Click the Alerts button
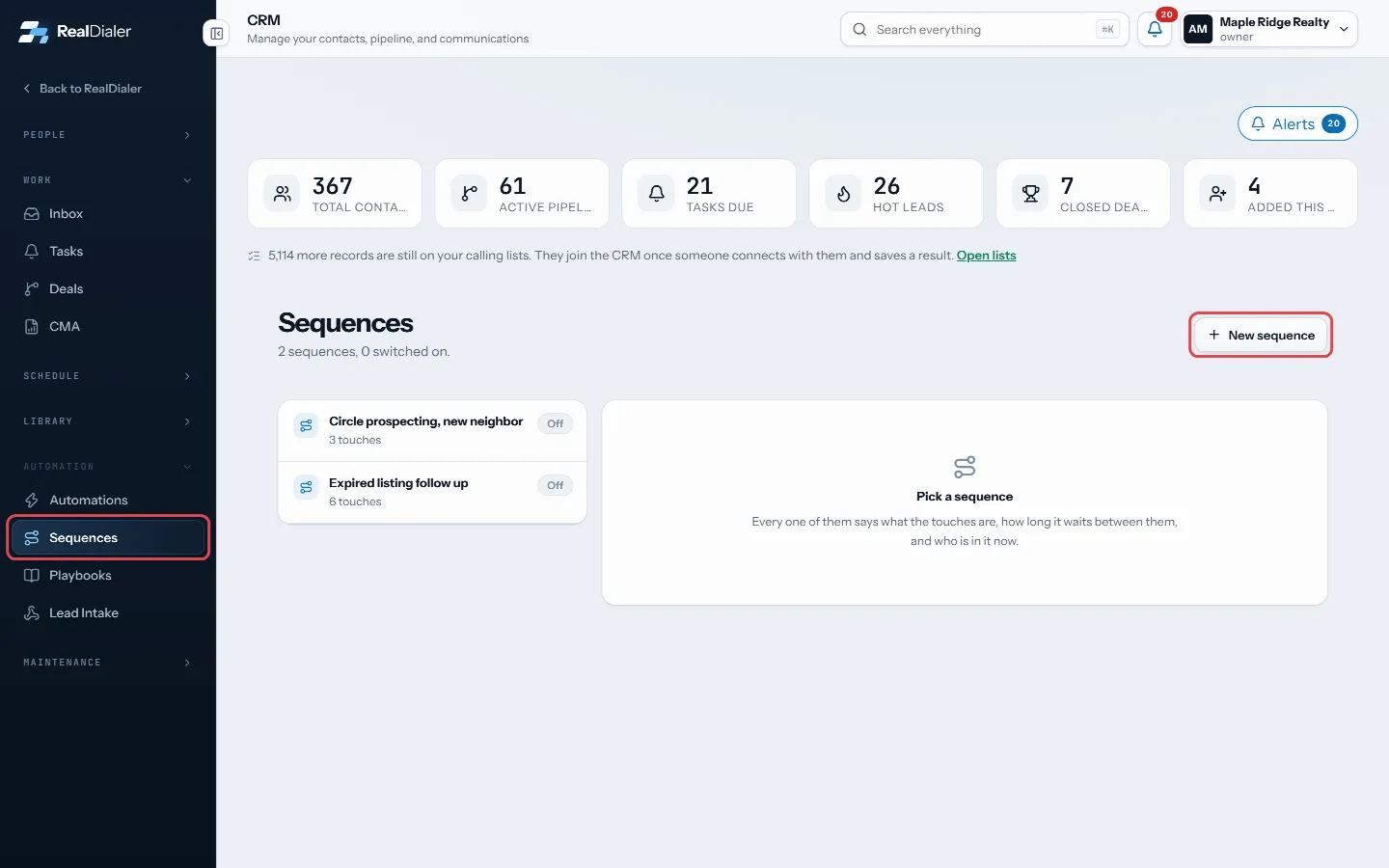Viewport: 1389px width, 868px height. click(1297, 123)
